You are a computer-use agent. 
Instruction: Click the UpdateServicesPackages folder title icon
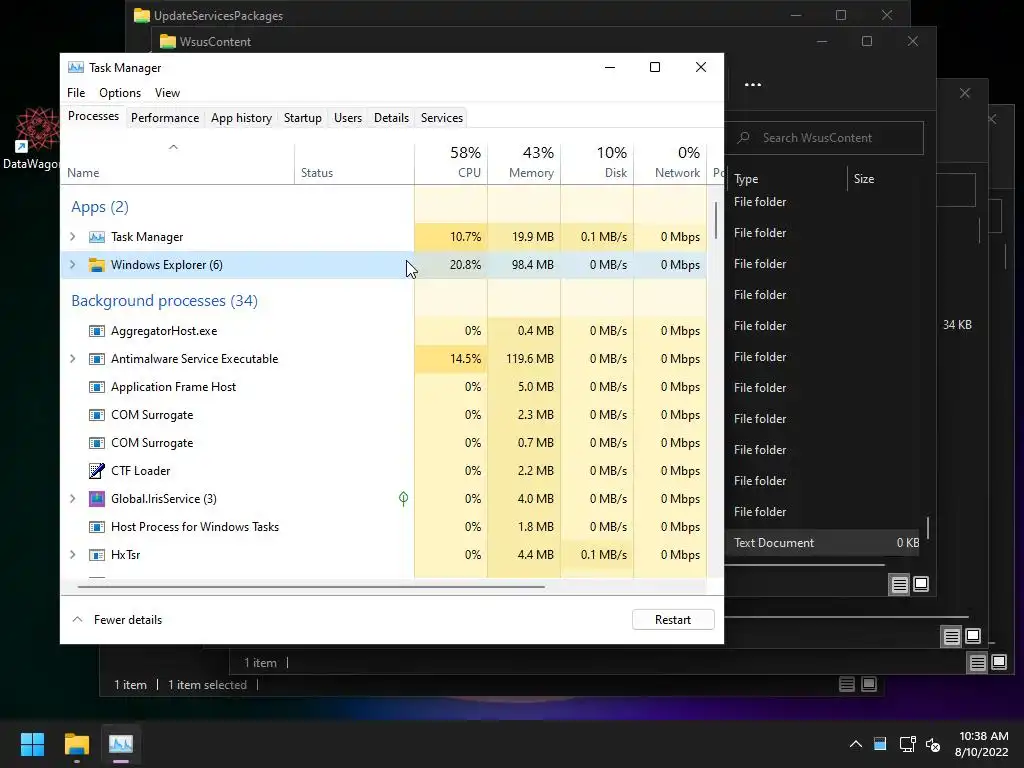point(142,15)
